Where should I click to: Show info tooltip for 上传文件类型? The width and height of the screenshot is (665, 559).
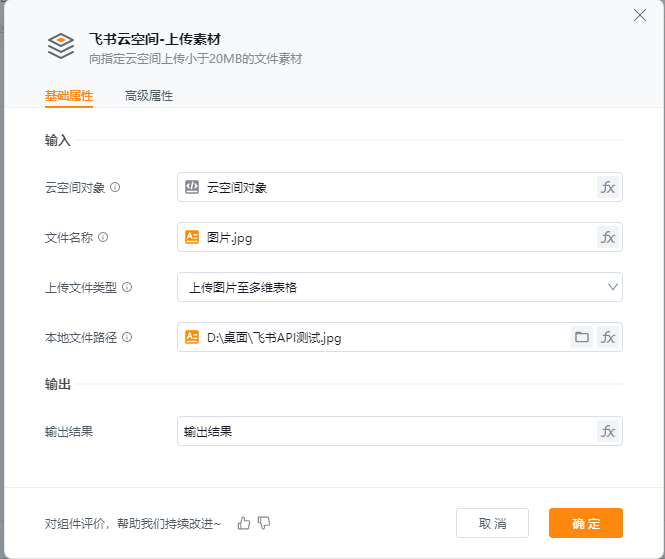tap(127, 287)
